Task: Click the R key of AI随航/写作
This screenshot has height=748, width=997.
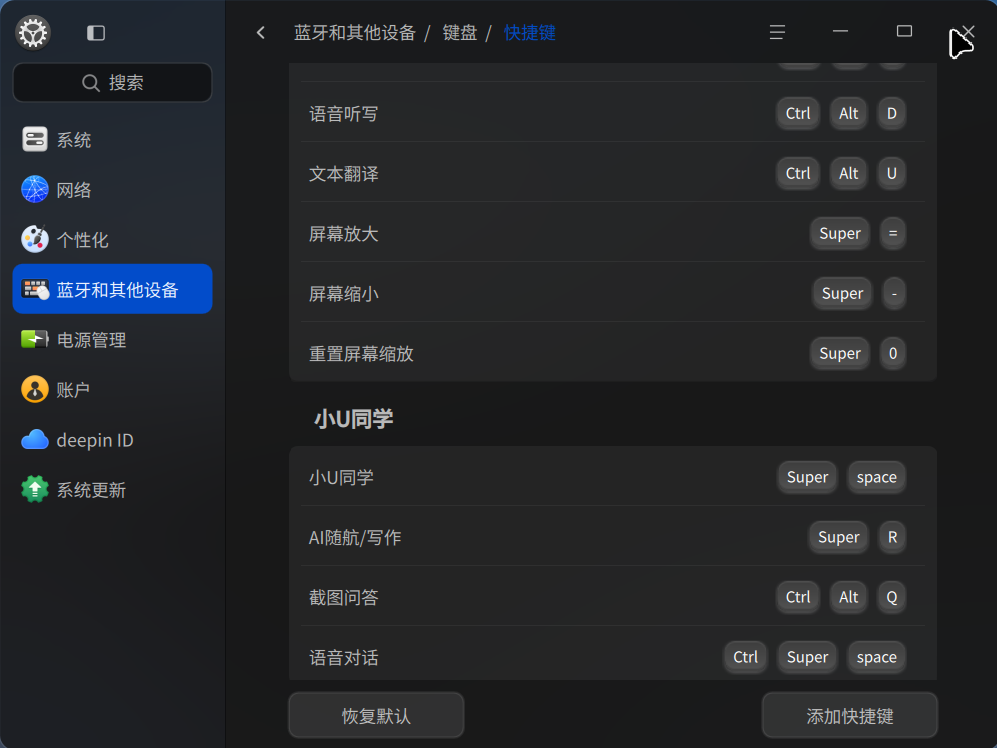Action: 893,537
